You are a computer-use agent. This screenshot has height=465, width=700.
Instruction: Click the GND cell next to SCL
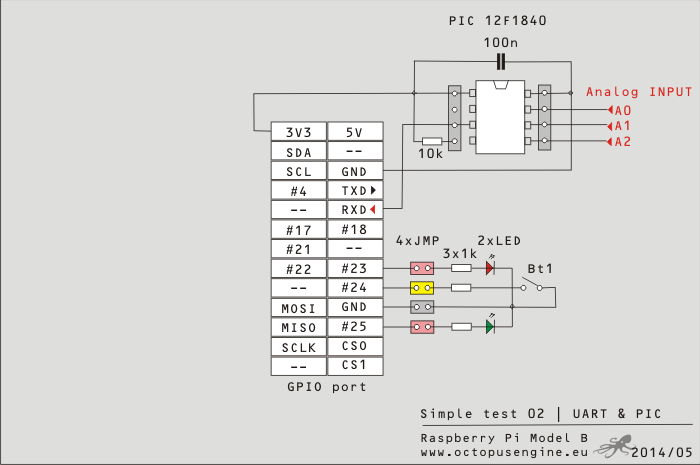355,171
